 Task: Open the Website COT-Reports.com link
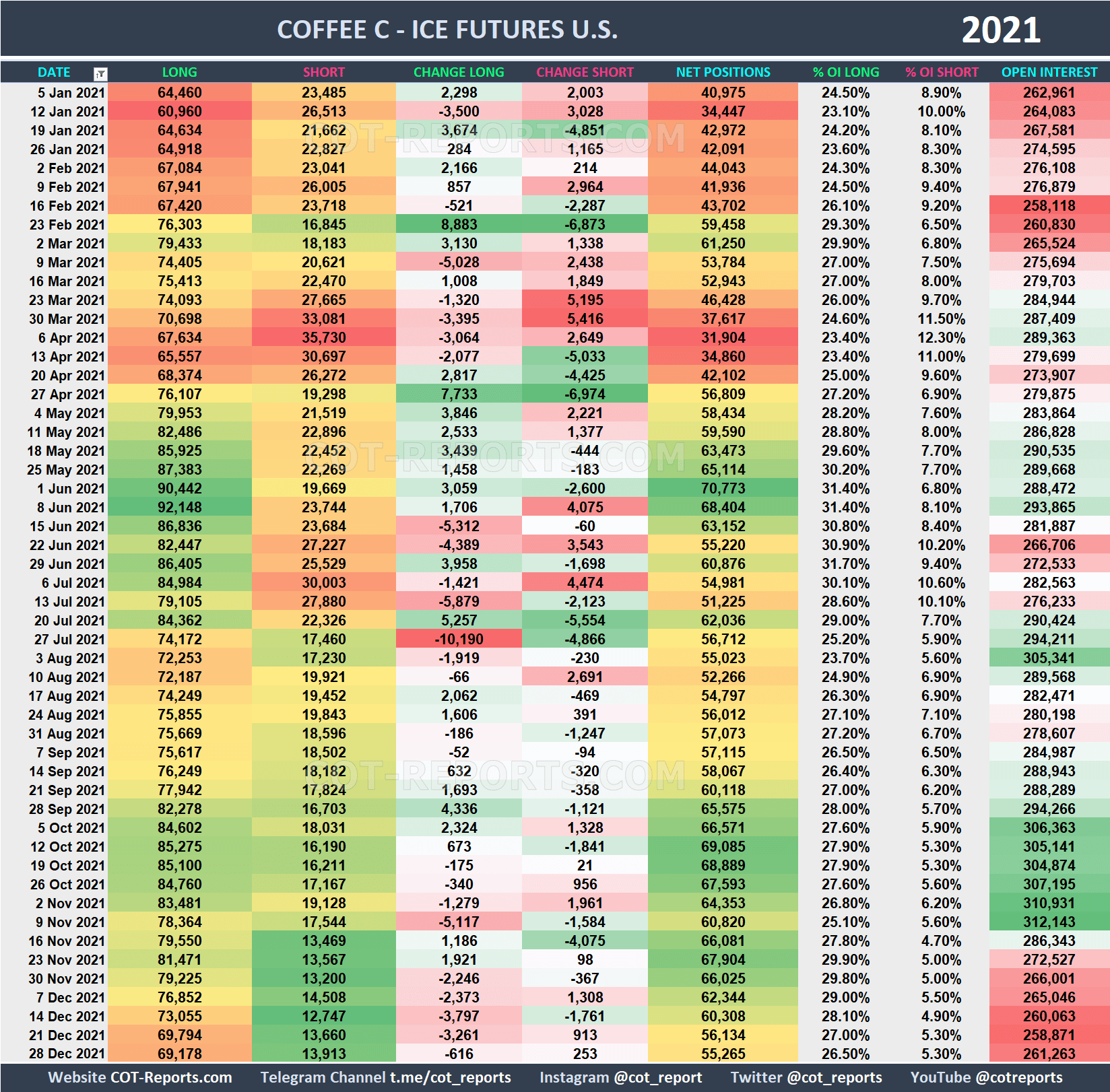coord(140,1077)
